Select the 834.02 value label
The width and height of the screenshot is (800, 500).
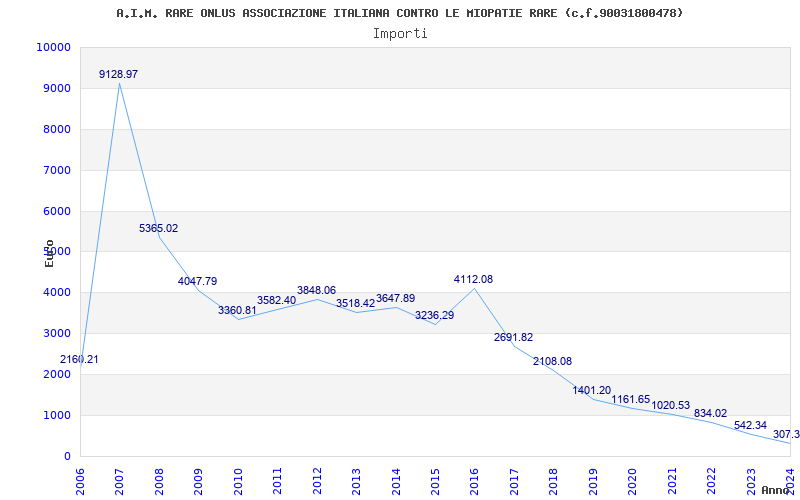(x=711, y=413)
